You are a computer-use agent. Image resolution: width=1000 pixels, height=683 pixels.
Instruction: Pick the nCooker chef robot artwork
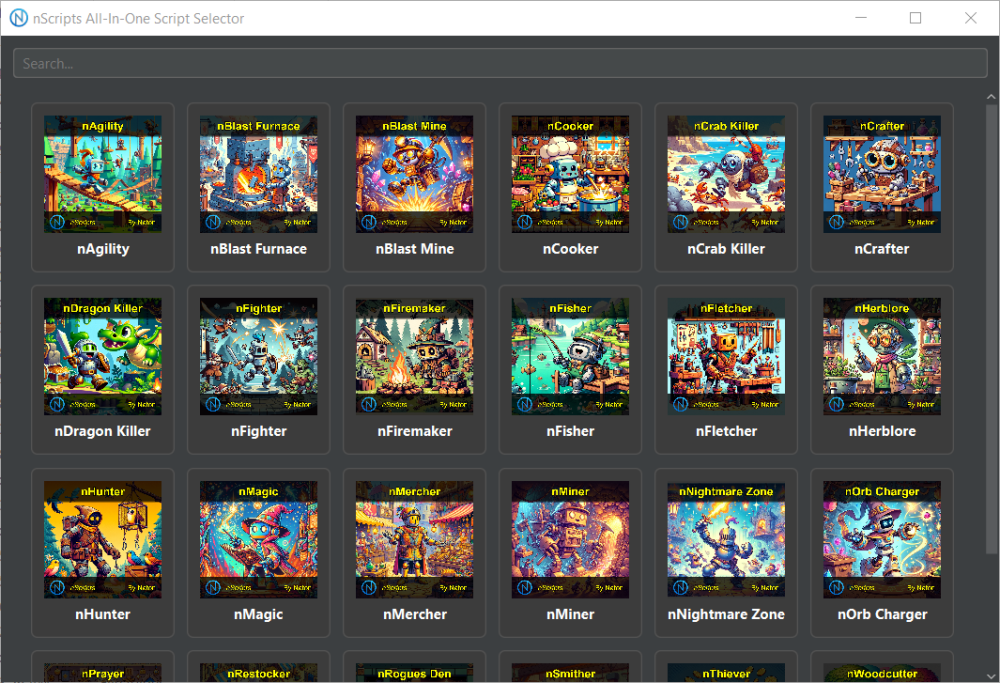[570, 174]
